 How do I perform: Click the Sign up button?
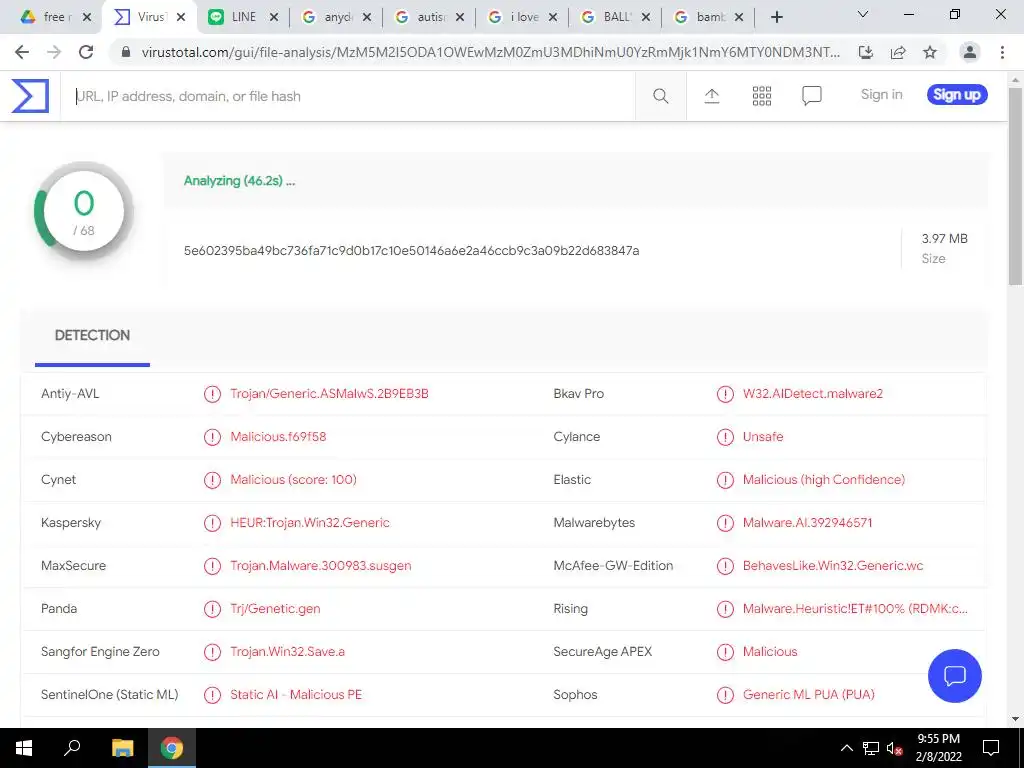pyautogui.click(x=957, y=95)
